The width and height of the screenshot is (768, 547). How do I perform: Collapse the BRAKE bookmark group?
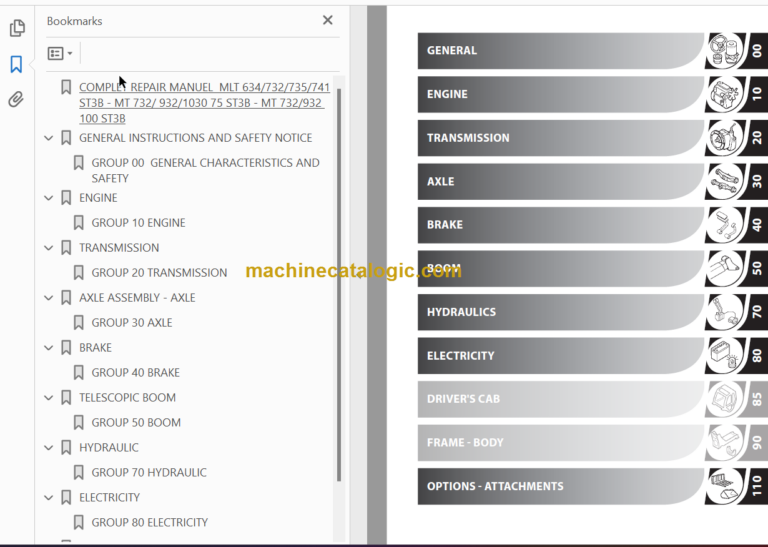pyautogui.click(x=48, y=348)
